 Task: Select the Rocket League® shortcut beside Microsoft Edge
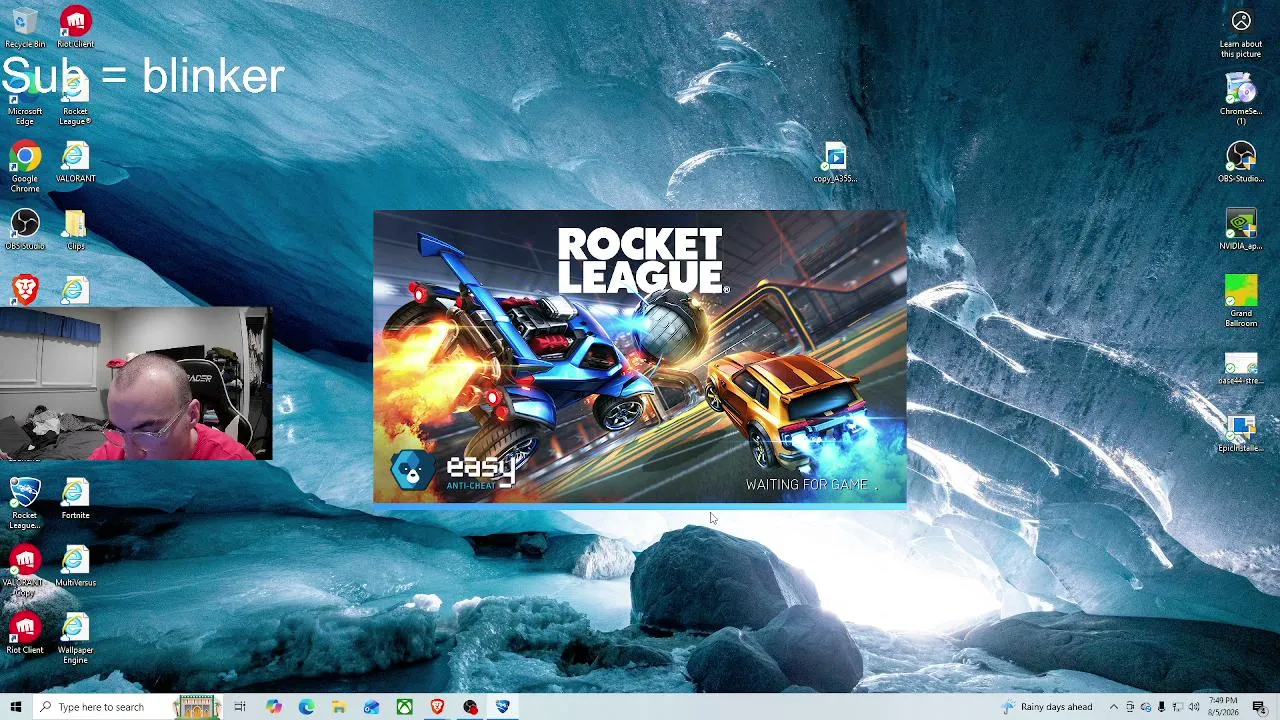click(x=76, y=100)
